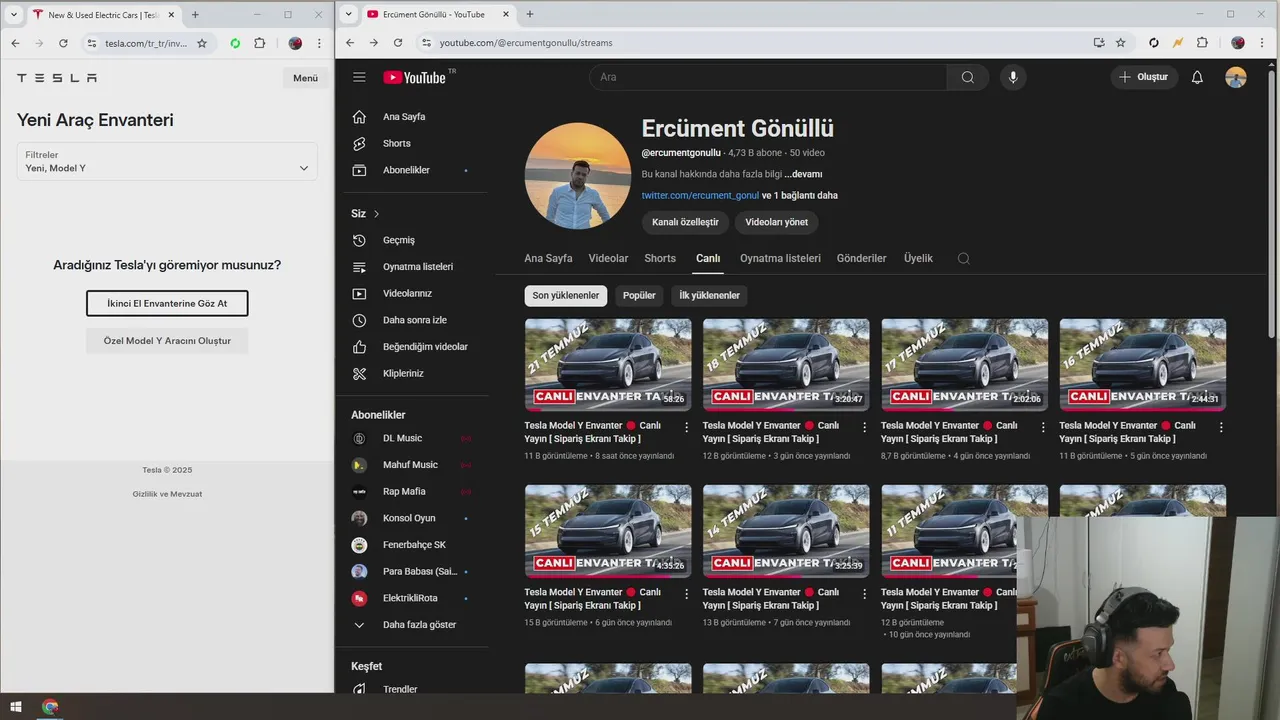This screenshot has height=720, width=1280.
Task: Click the Oluştur create button
Action: pyautogui.click(x=1143, y=77)
